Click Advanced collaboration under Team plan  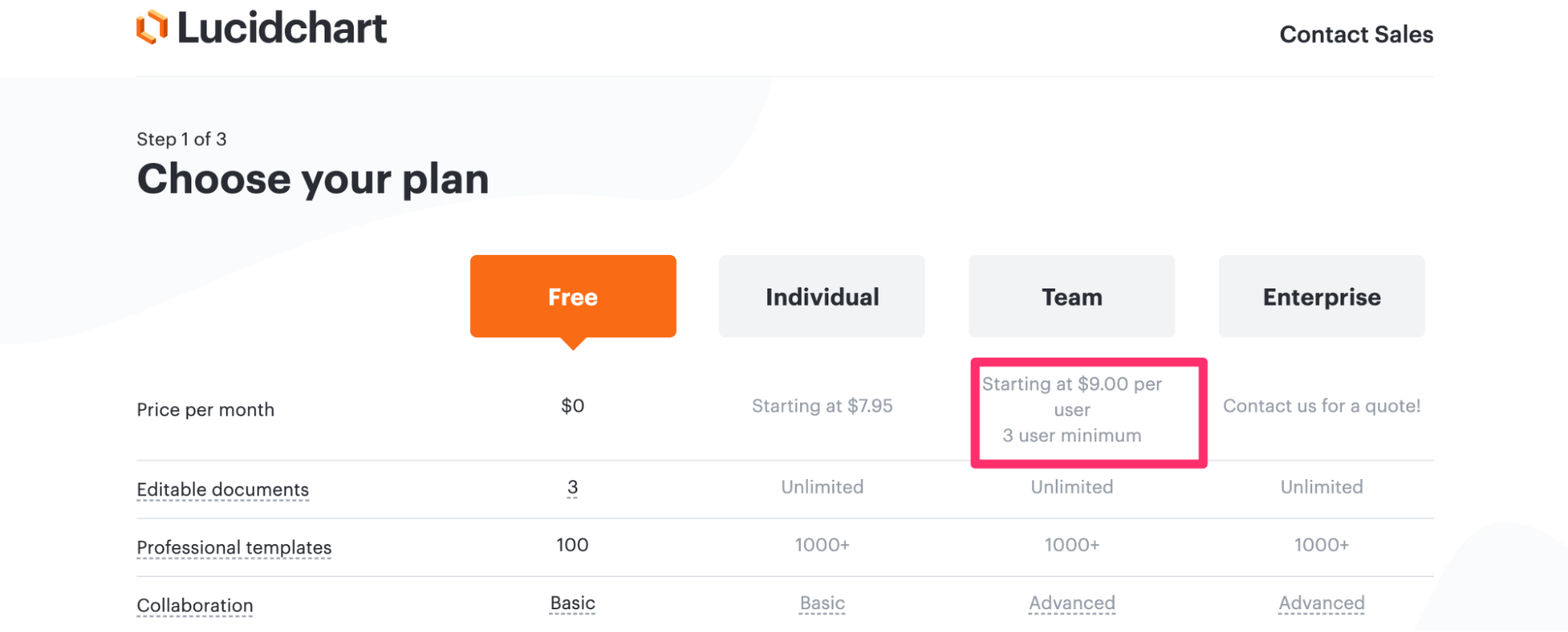click(1071, 603)
